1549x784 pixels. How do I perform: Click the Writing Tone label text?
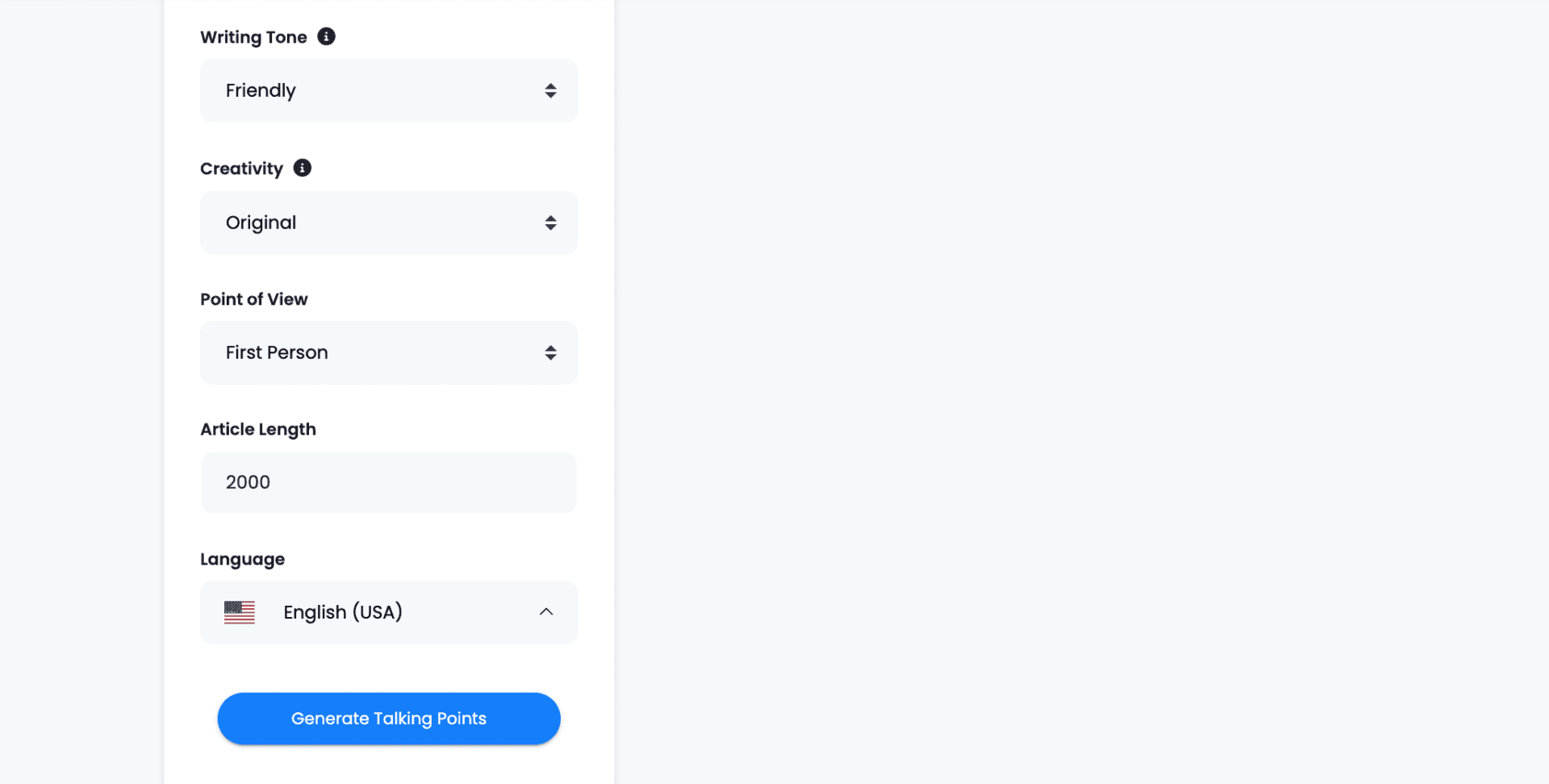coord(253,37)
